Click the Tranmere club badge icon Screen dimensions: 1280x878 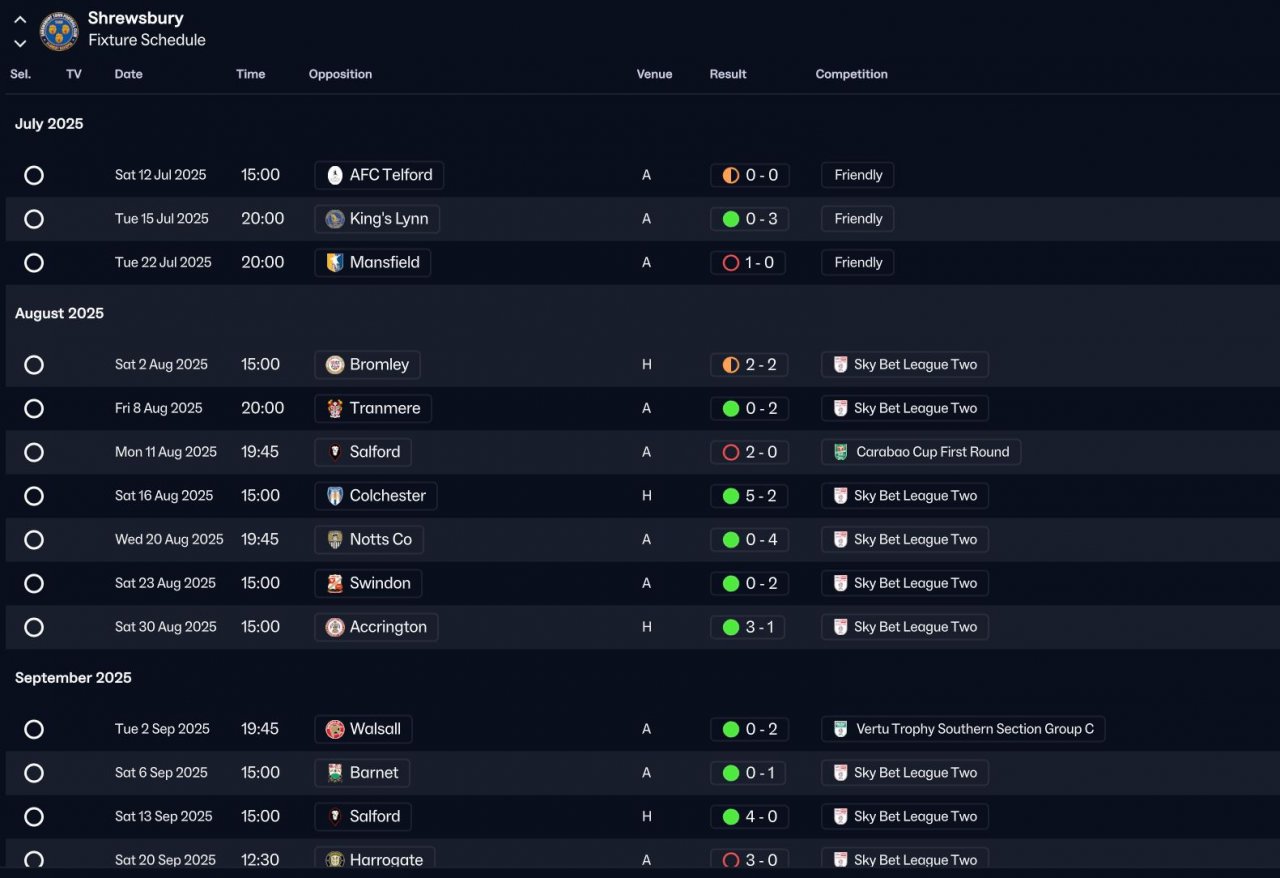point(335,408)
